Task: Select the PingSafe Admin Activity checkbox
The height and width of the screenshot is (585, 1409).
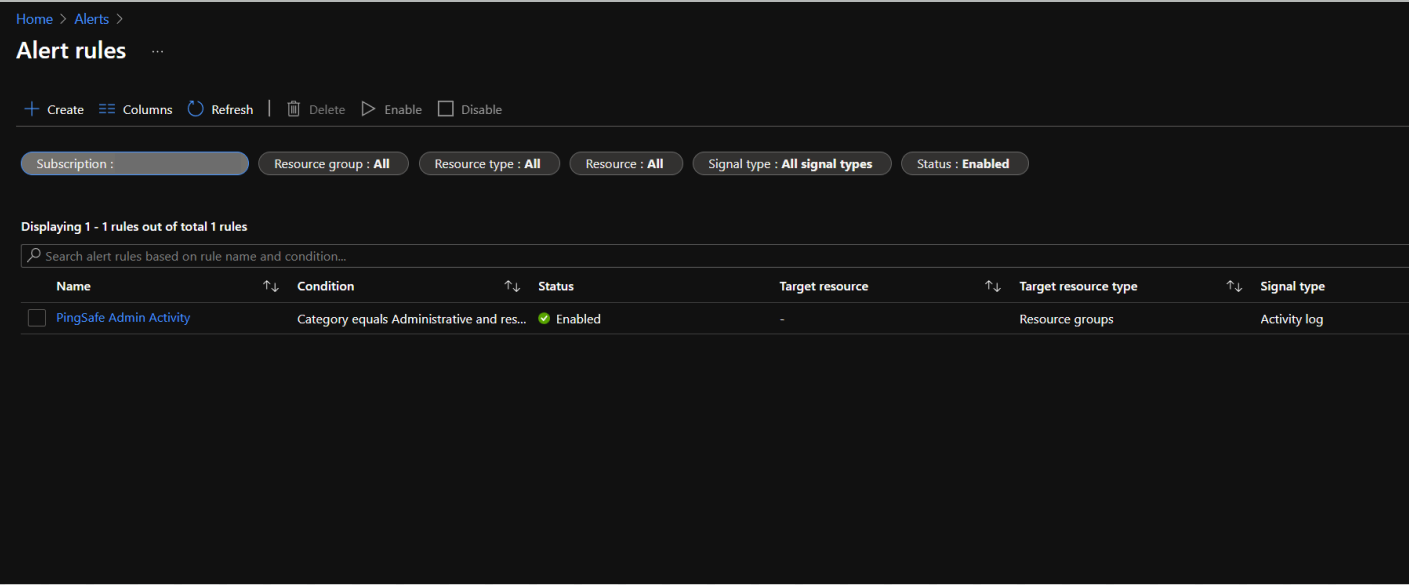Action: [37, 318]
